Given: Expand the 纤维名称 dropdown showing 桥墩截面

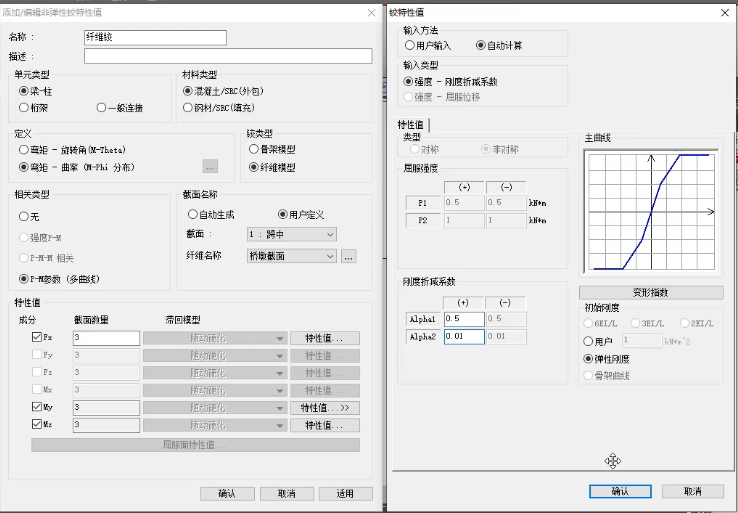Looking at the screenshot, I should (x=291, y=256).
